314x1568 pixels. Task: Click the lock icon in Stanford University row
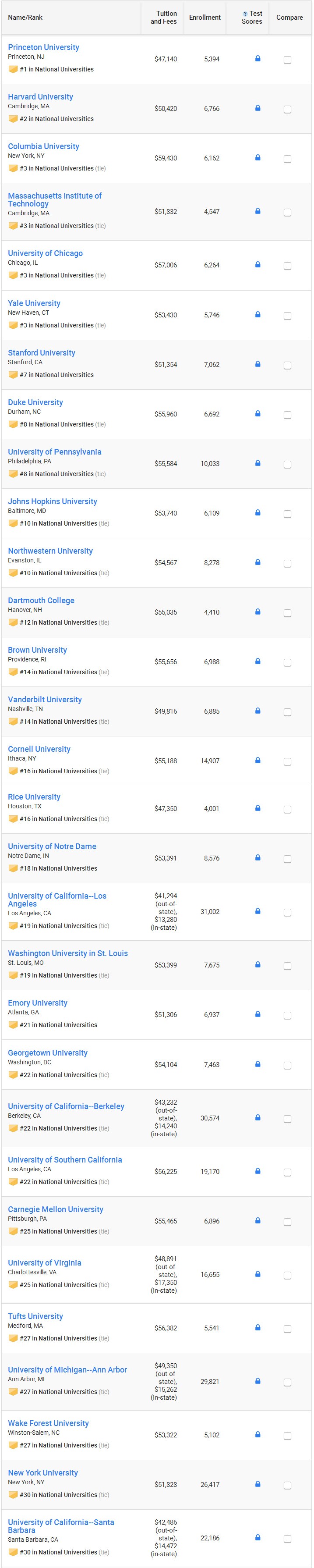[x=258, y=364]
